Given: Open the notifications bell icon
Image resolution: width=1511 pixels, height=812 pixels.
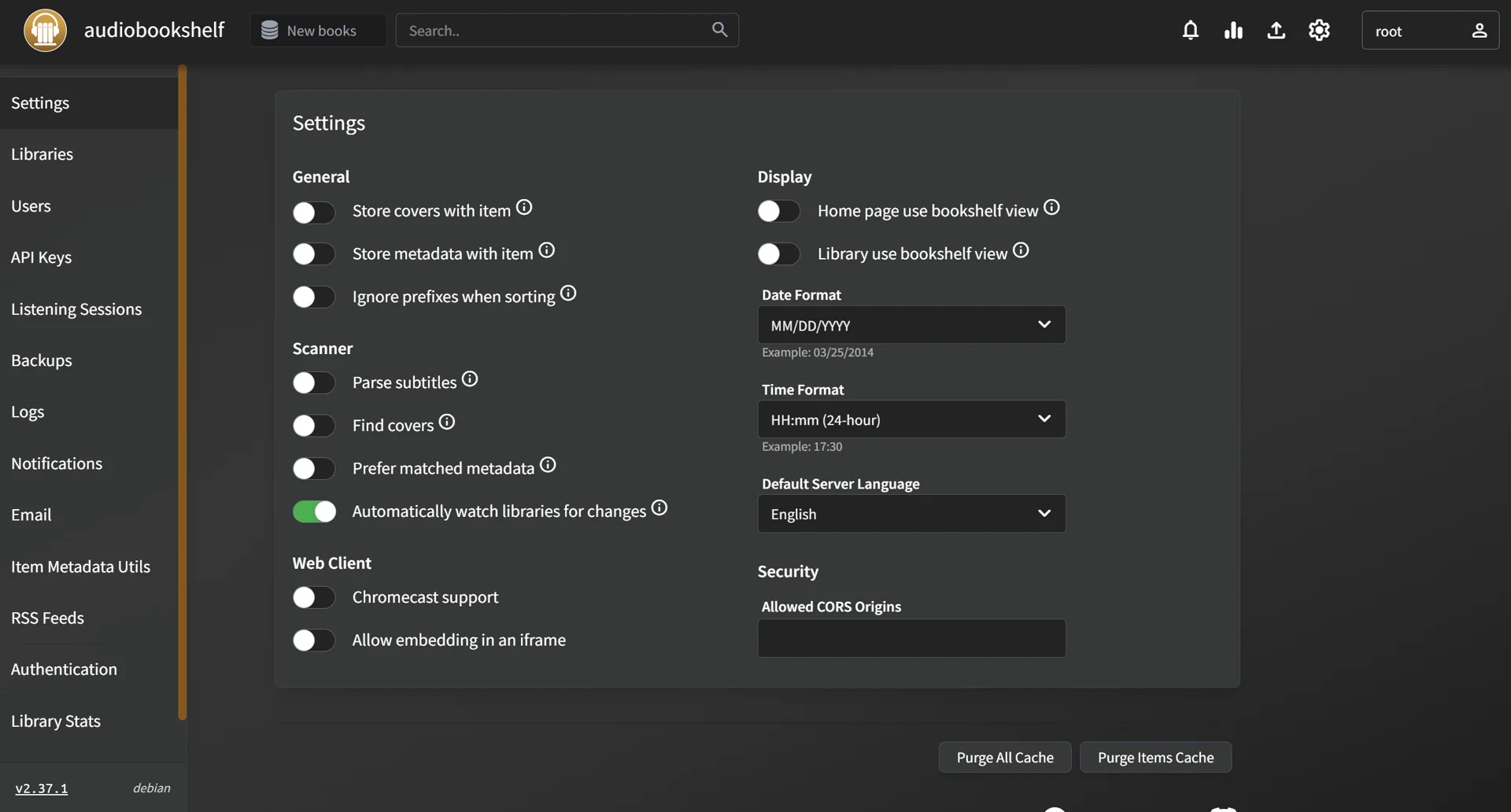Looking at the screenshot, I should (x=1190, y=30).
